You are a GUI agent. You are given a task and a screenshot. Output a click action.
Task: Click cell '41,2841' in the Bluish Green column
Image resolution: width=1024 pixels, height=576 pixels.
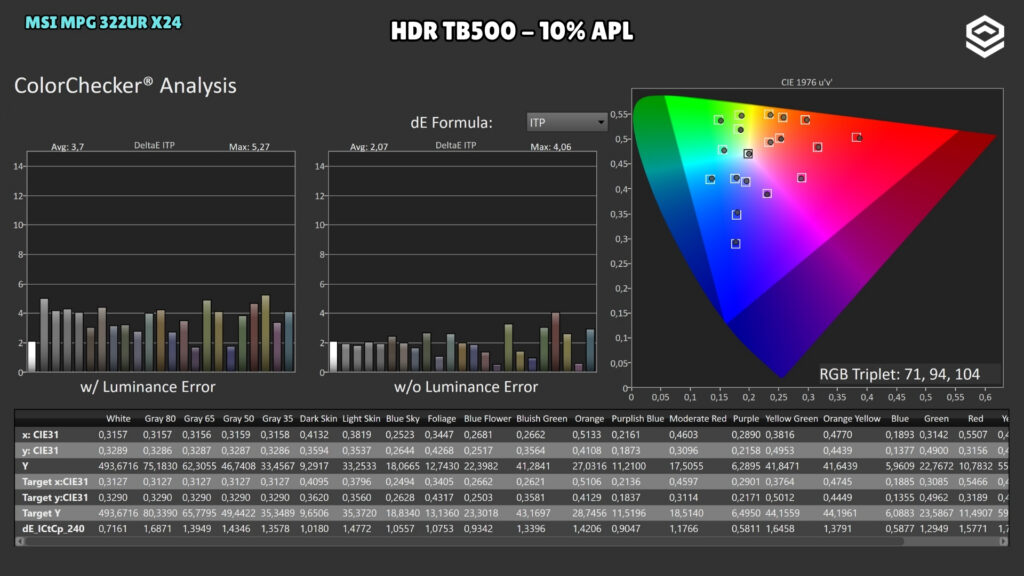[533, 466]
